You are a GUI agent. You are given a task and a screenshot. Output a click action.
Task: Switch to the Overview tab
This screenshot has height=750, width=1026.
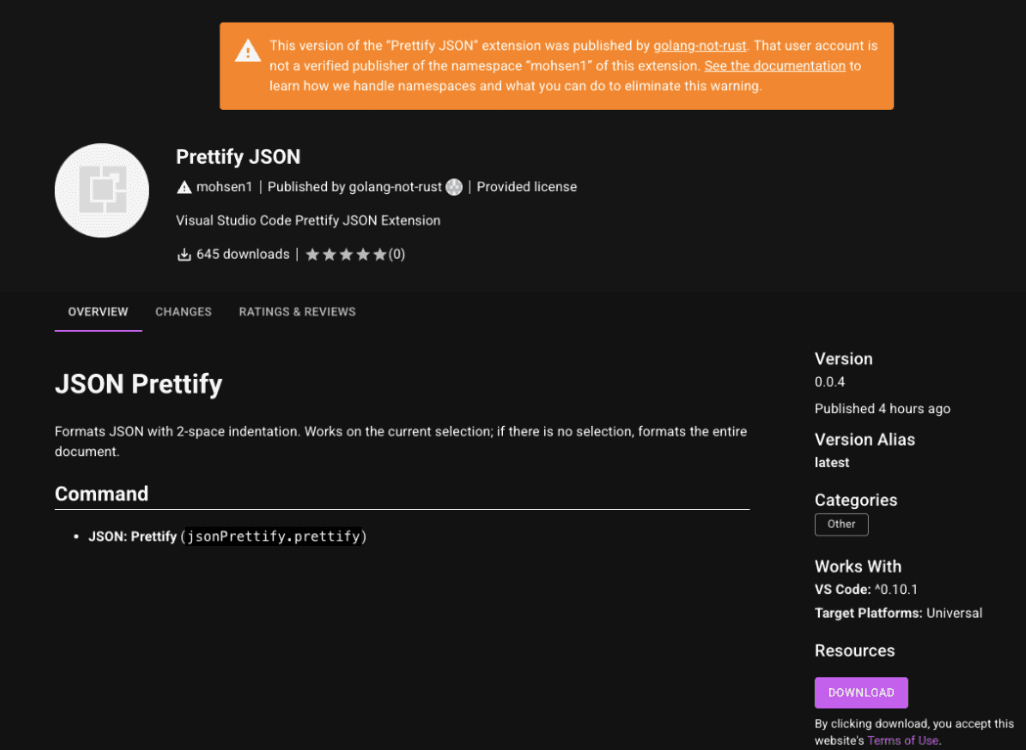pos(98,312)
